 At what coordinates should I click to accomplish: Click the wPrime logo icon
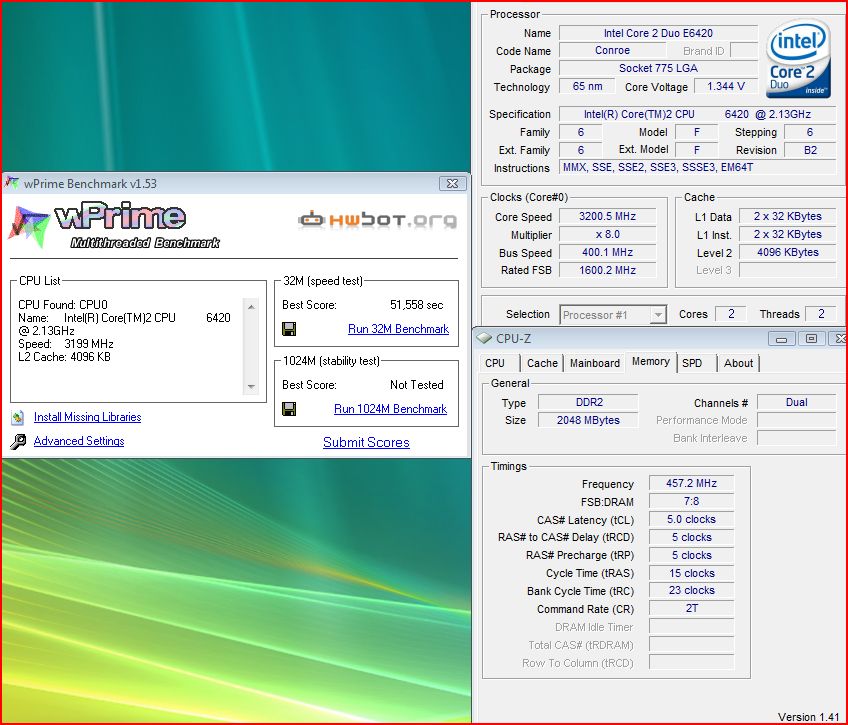click(x=29, y=227)
